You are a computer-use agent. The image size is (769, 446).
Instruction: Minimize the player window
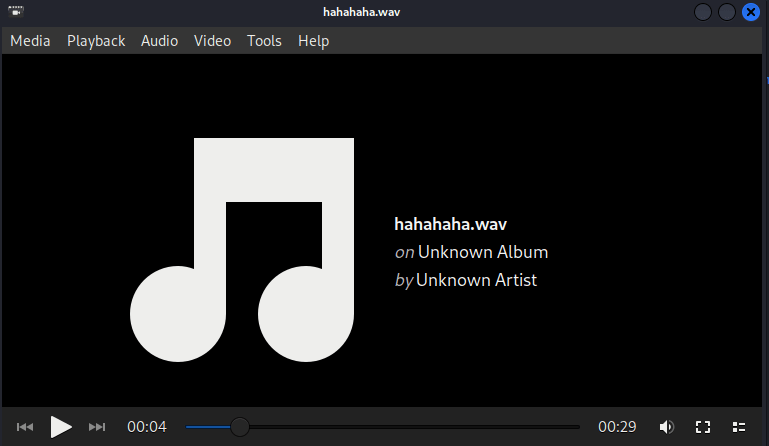click(x=703, y=12)
